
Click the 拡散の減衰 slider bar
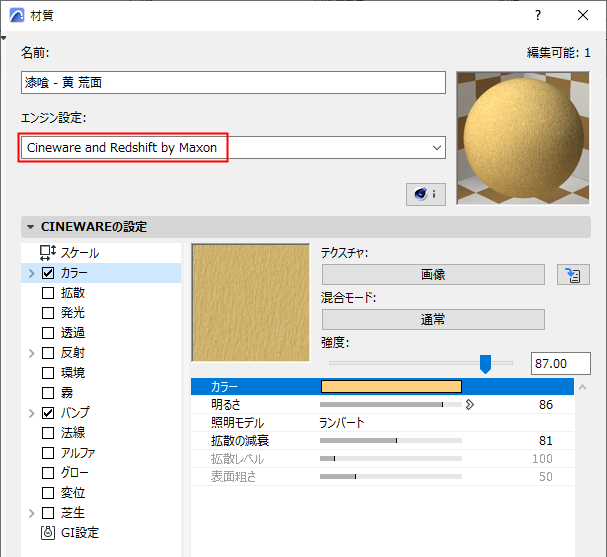(x=391, y=440)
